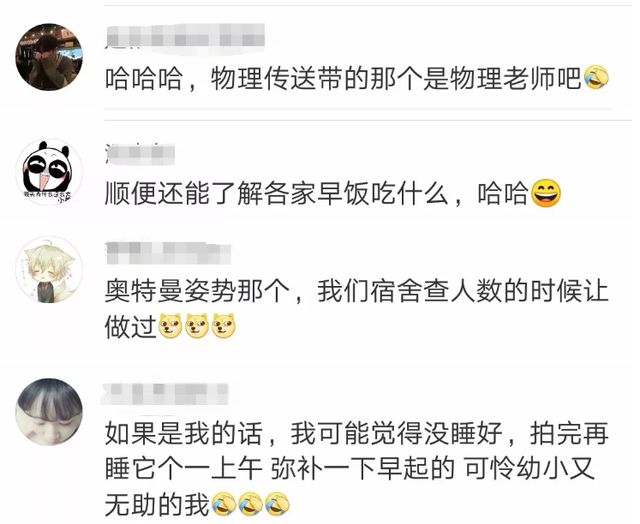Click the last laughing-crying emoji in last comment
Image resolution: width=640 pixels, height=524 pixels.
click(277, 504)
